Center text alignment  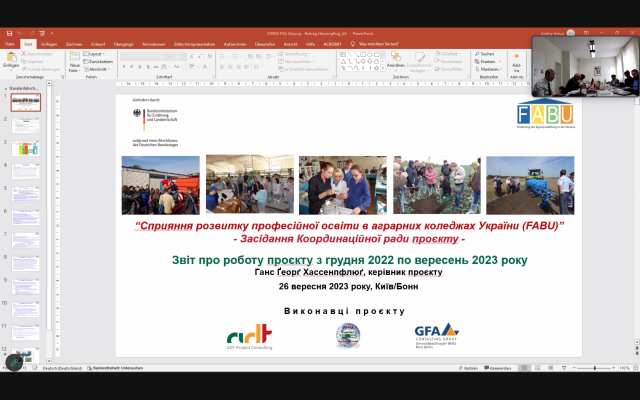[230, 67]
